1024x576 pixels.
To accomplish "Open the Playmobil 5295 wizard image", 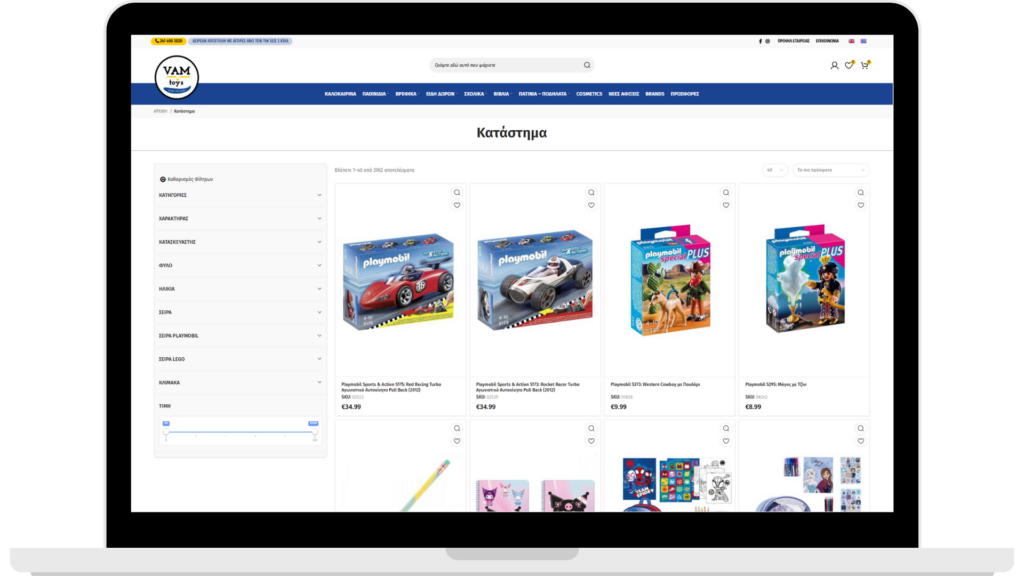I will [x=805, y=279].
